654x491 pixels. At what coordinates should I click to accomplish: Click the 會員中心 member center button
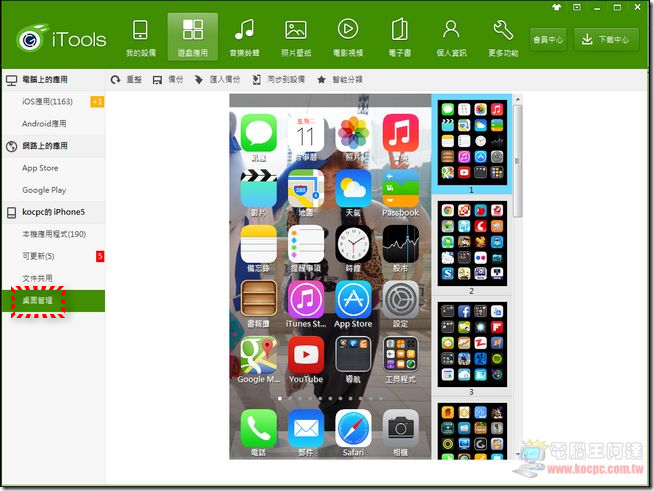point(548,40)
